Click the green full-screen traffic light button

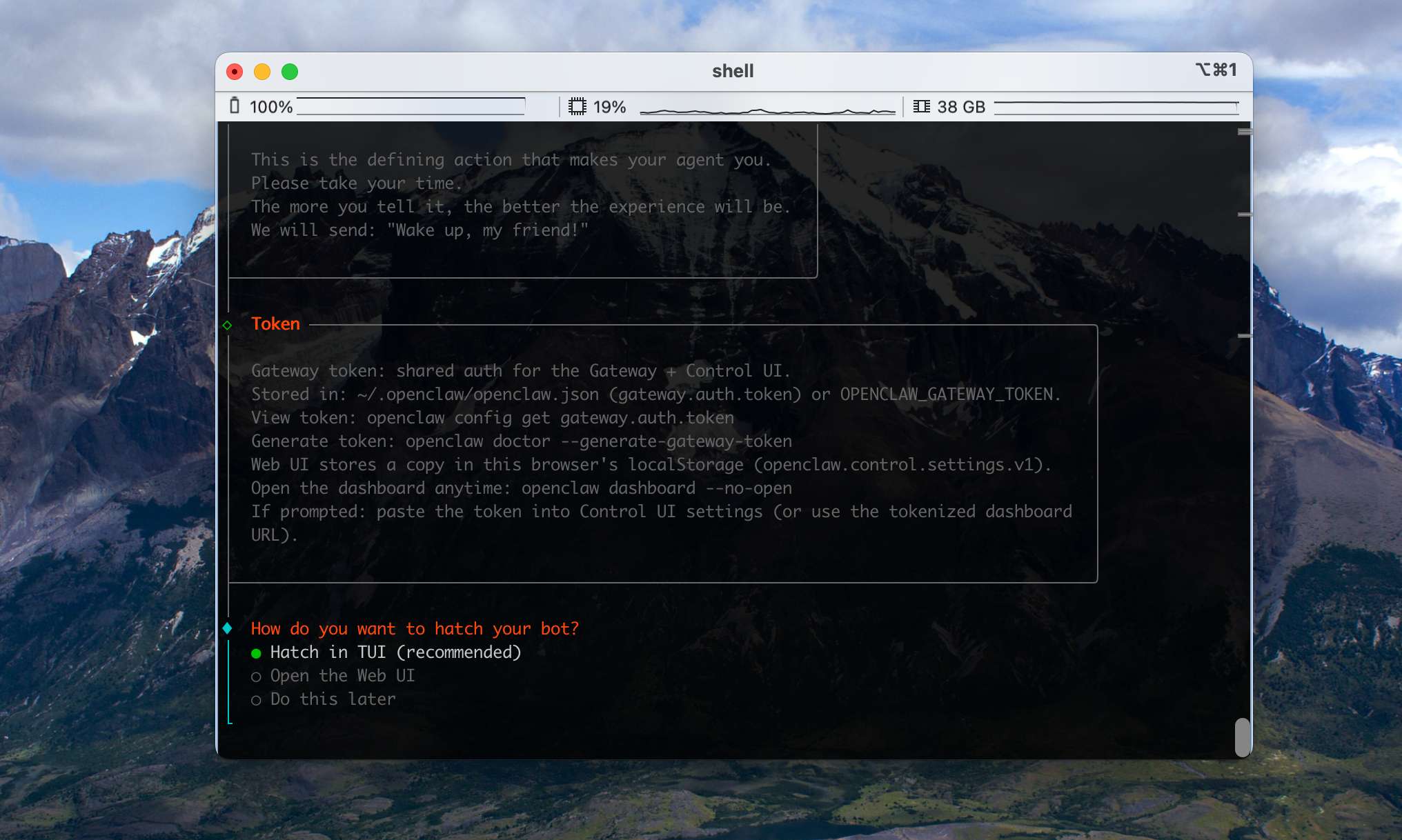coord(290,71)
